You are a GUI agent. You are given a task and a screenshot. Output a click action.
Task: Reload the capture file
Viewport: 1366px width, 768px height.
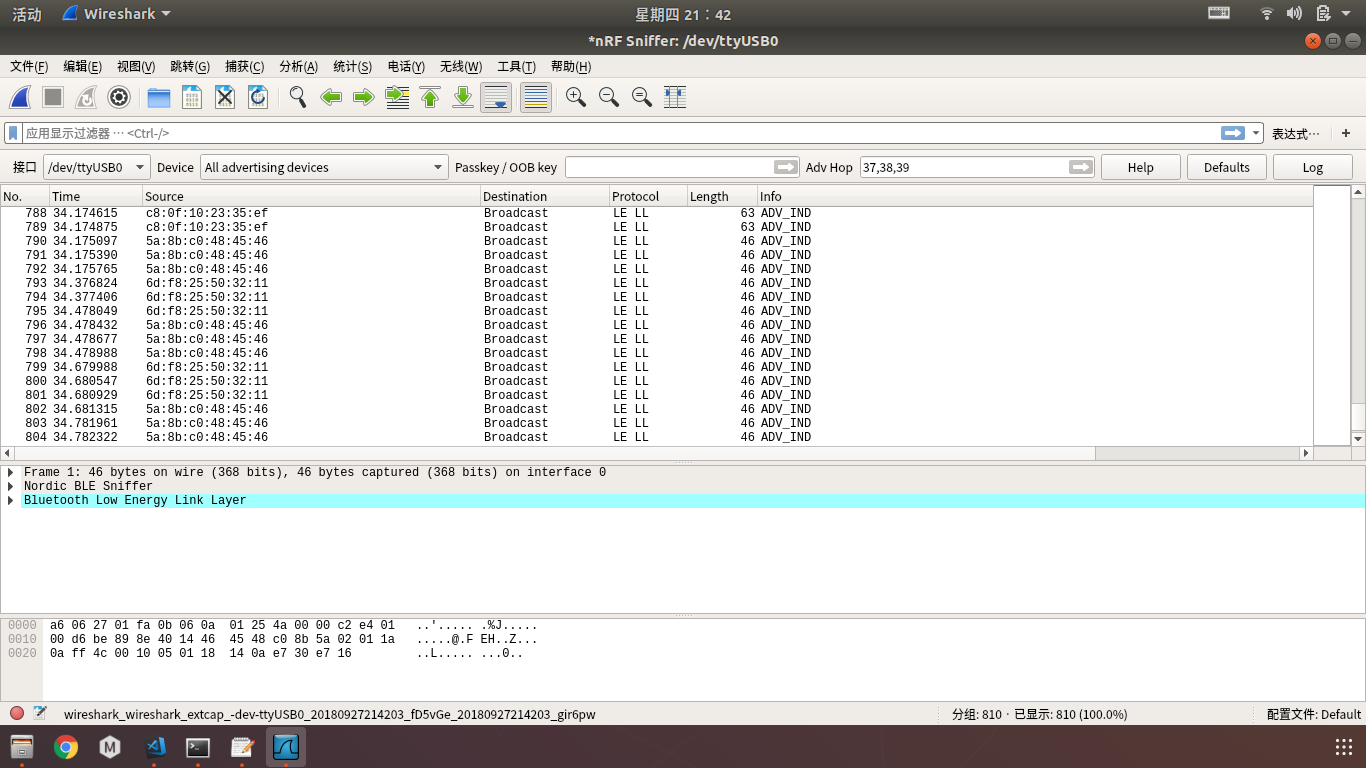click(257, 97)
